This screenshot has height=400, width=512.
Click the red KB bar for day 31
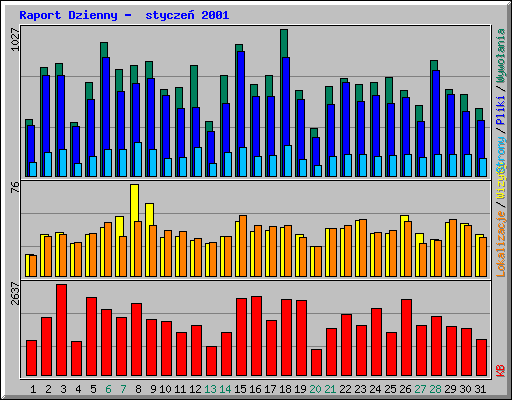[481, 358]
